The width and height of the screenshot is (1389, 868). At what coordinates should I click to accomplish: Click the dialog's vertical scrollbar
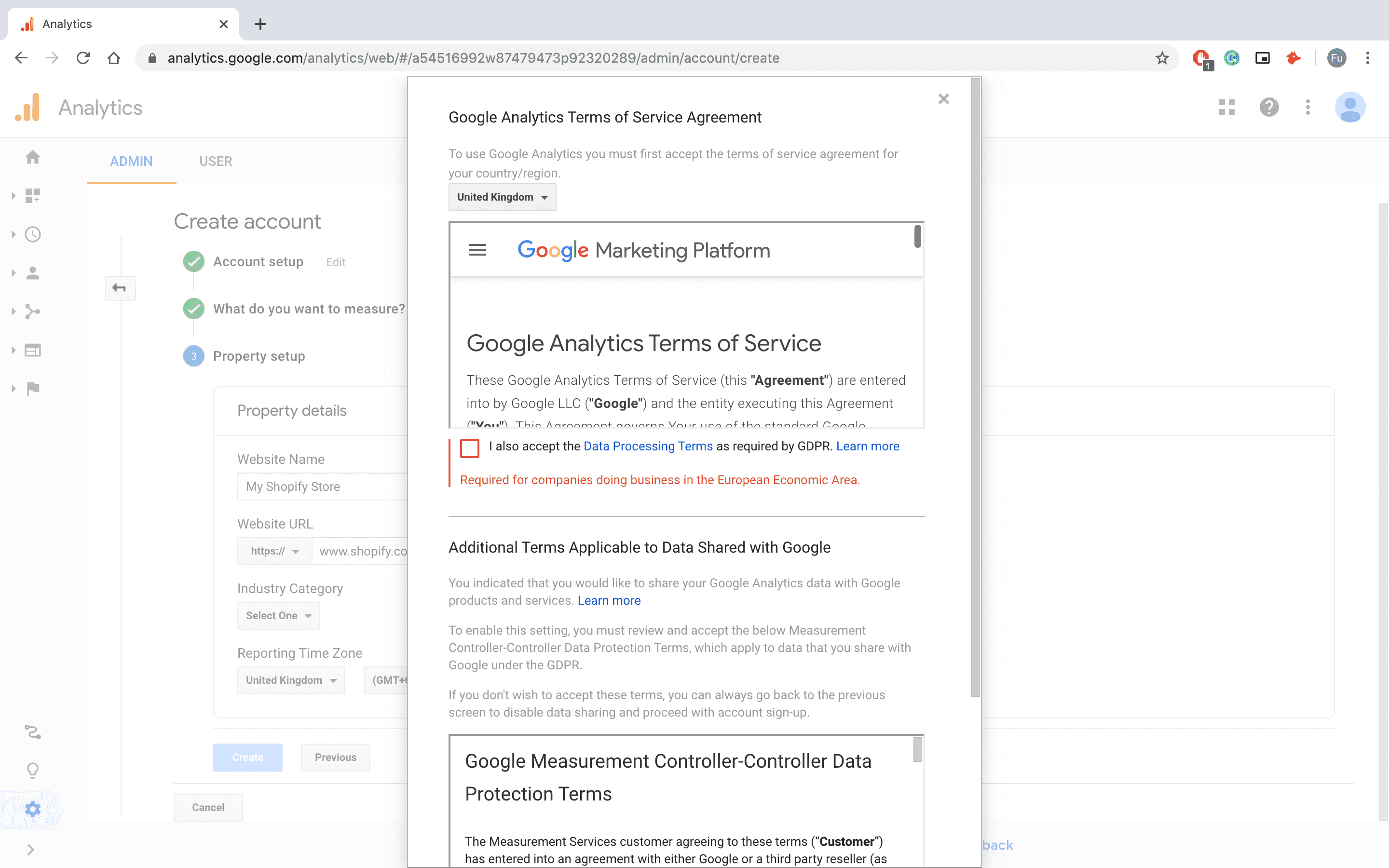[975, 388]
